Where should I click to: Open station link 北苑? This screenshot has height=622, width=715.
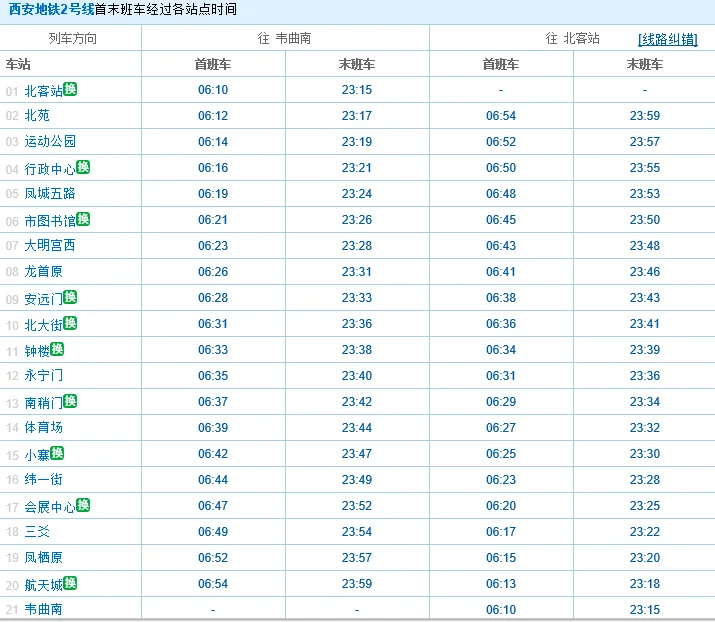click(37, 115)
